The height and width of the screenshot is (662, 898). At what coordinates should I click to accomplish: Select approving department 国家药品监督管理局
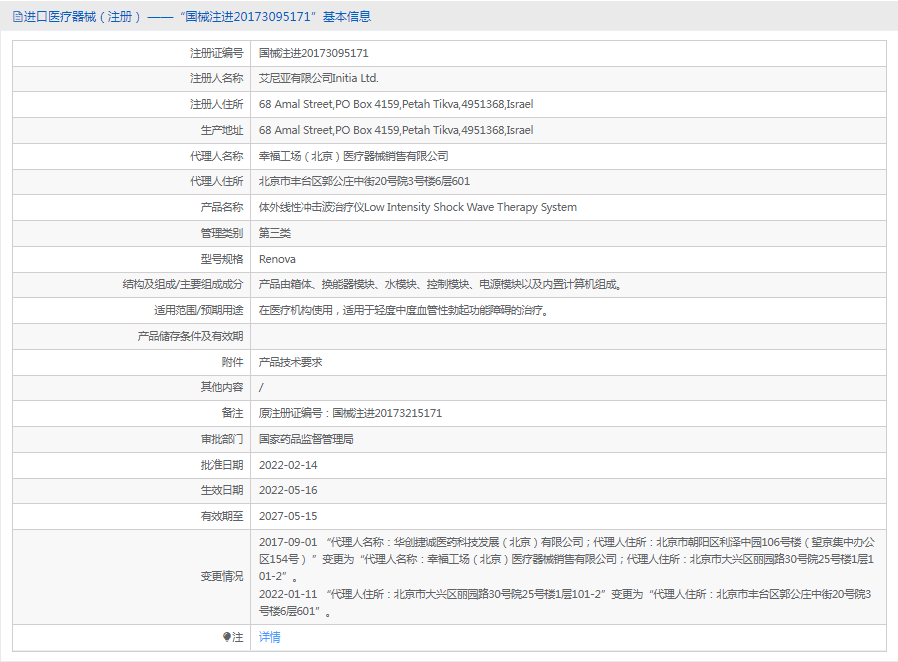[306, 439]
